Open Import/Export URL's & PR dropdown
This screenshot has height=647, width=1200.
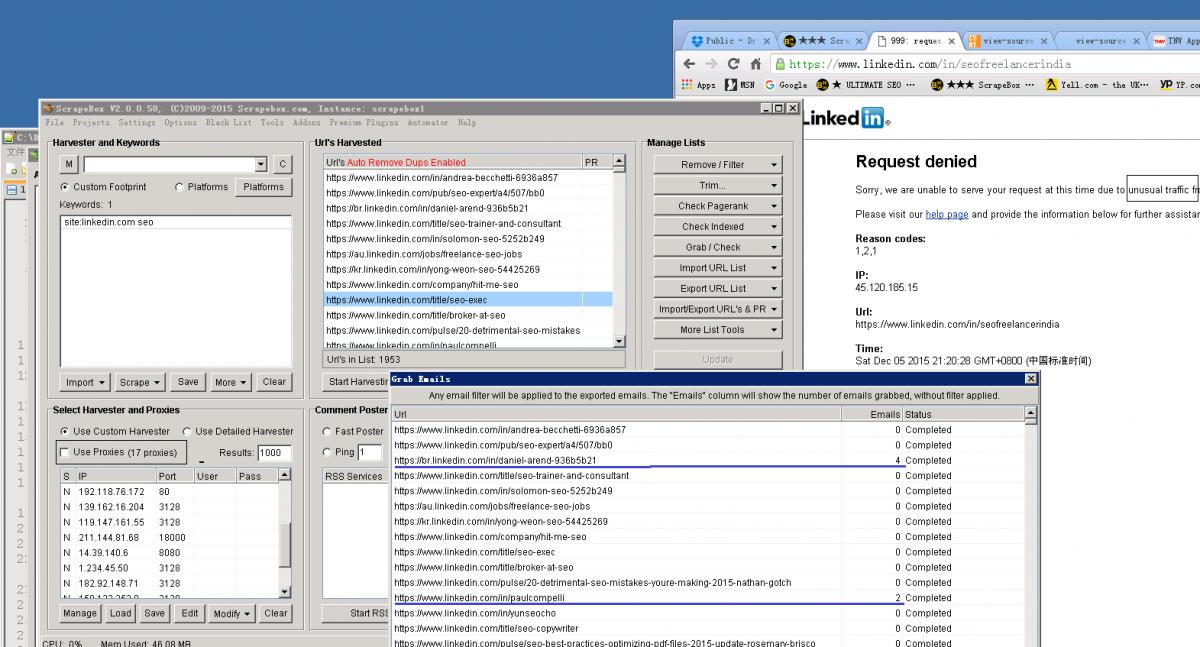[x=718, y=309]
